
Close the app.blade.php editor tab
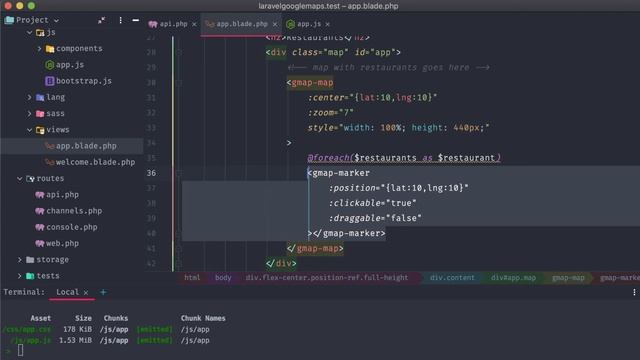[275, 24]
